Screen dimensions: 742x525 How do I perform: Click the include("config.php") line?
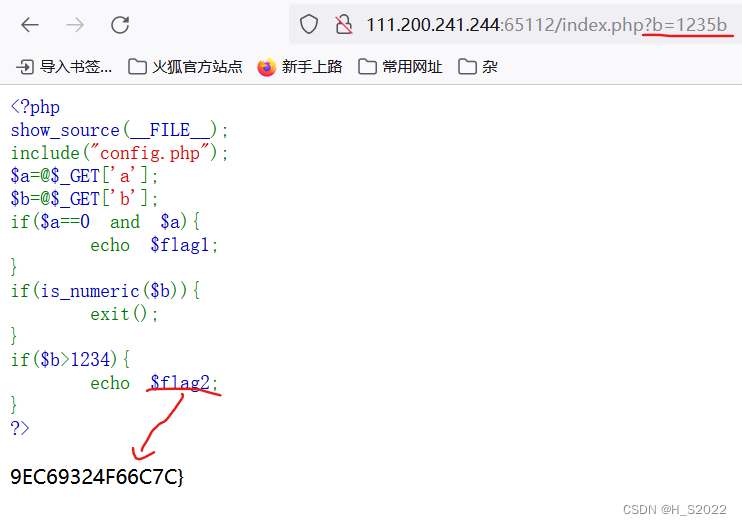(x=119, y=153)
